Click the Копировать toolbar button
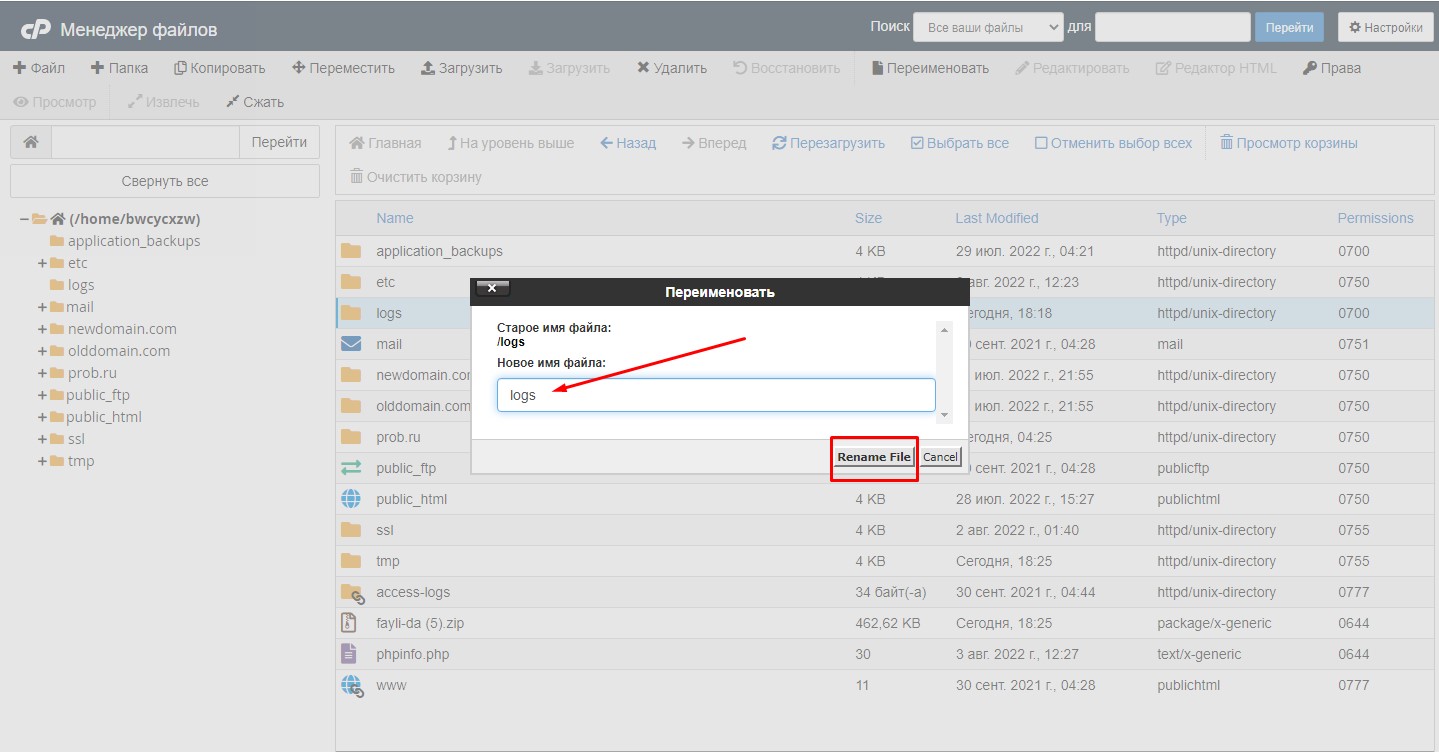 click(219, 68)
